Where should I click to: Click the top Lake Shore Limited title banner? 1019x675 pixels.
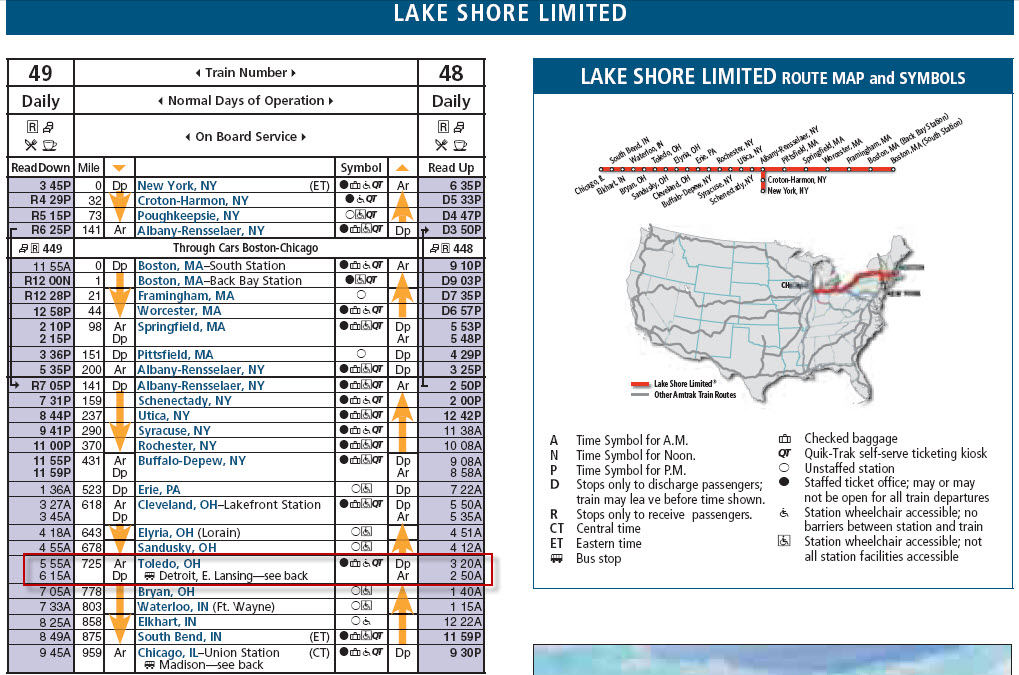(x=510, y=14)
